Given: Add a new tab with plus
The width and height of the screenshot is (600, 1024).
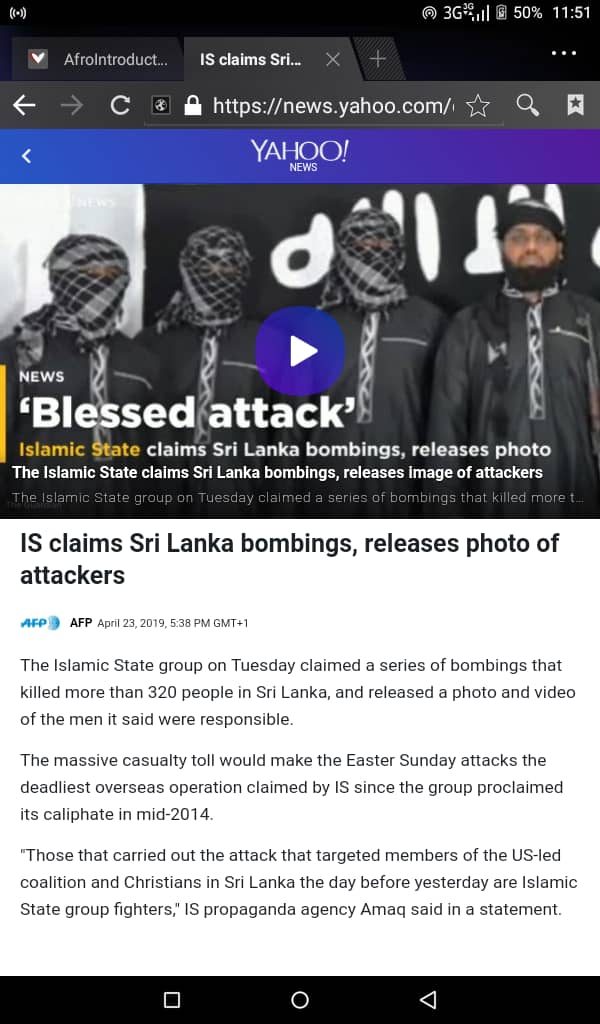Looking at the screenshot, I should coord(377,59).
